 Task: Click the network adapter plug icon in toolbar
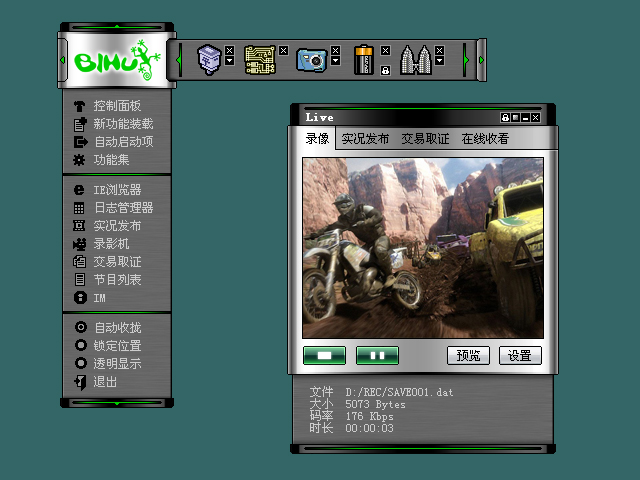point(209,60)
